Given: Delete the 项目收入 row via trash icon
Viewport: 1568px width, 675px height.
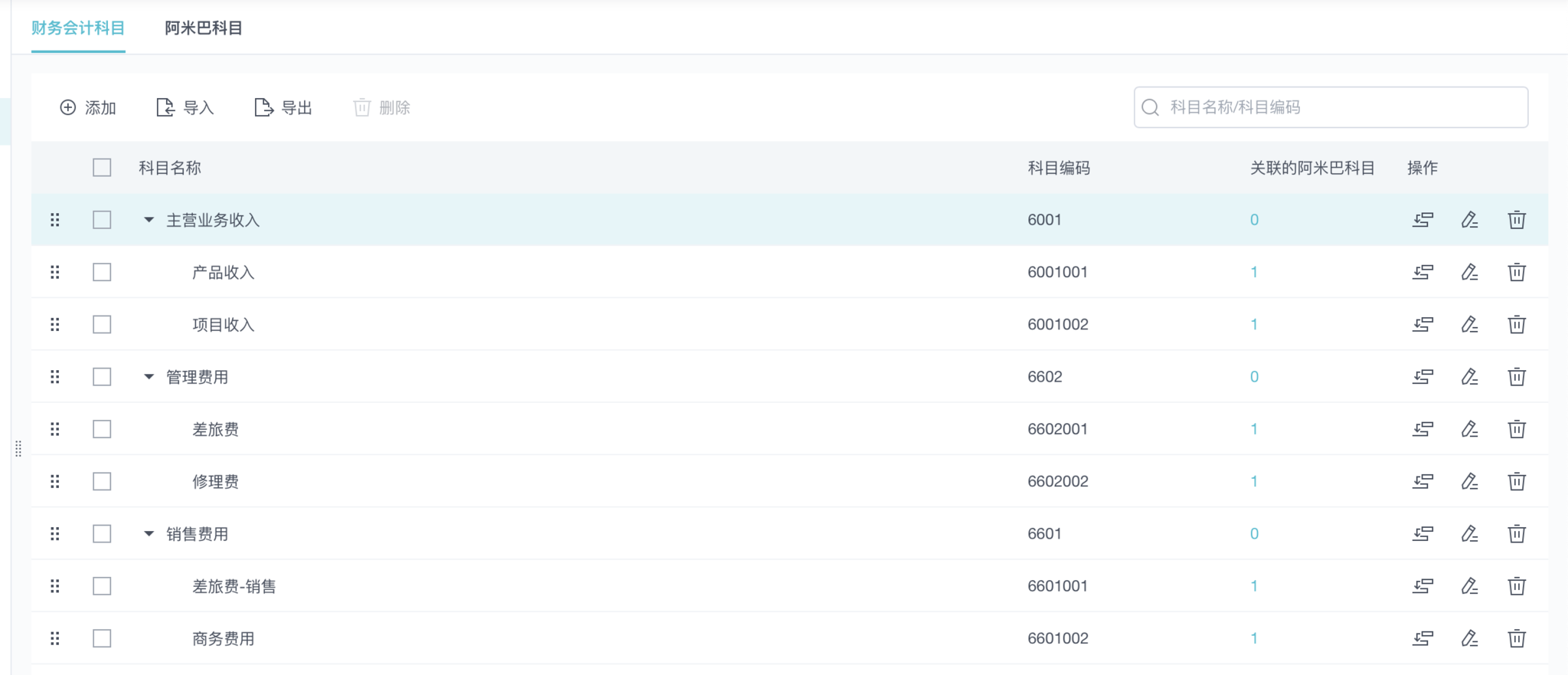Looking at the screenshot, I should coord(1516,324).
